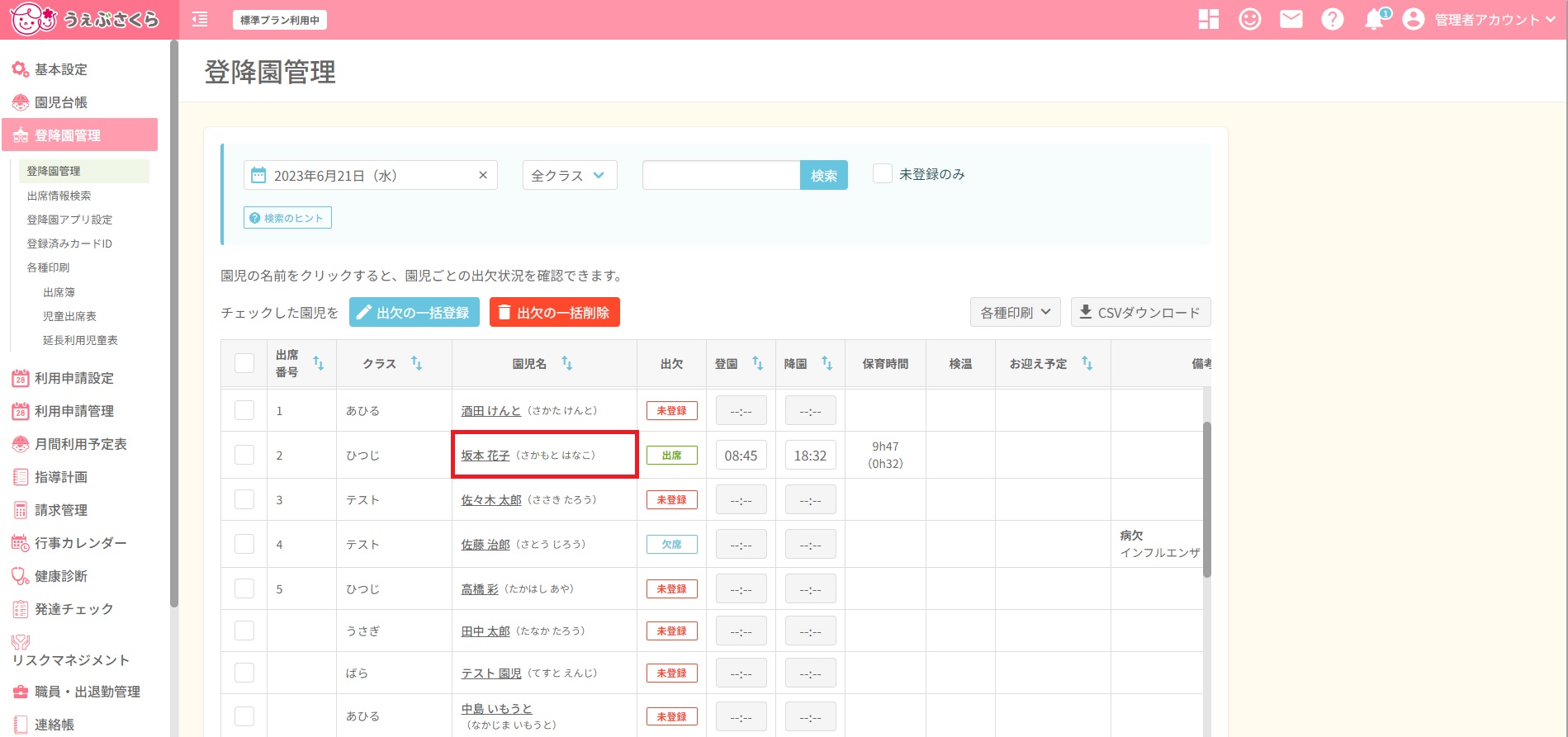Check the box for テスト 園児

[x=244, y=673]
